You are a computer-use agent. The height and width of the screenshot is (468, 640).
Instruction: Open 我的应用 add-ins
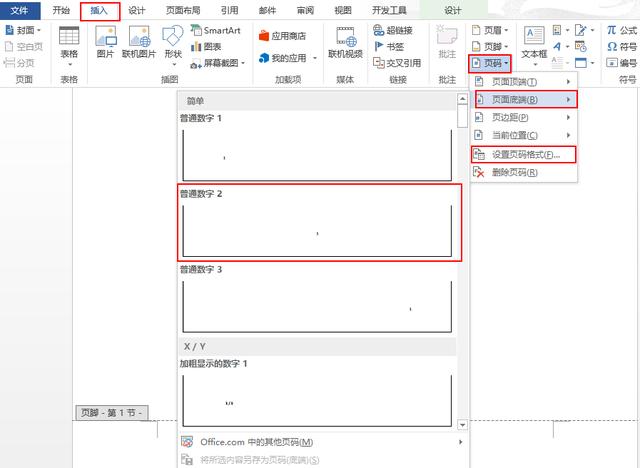point(288,58)
